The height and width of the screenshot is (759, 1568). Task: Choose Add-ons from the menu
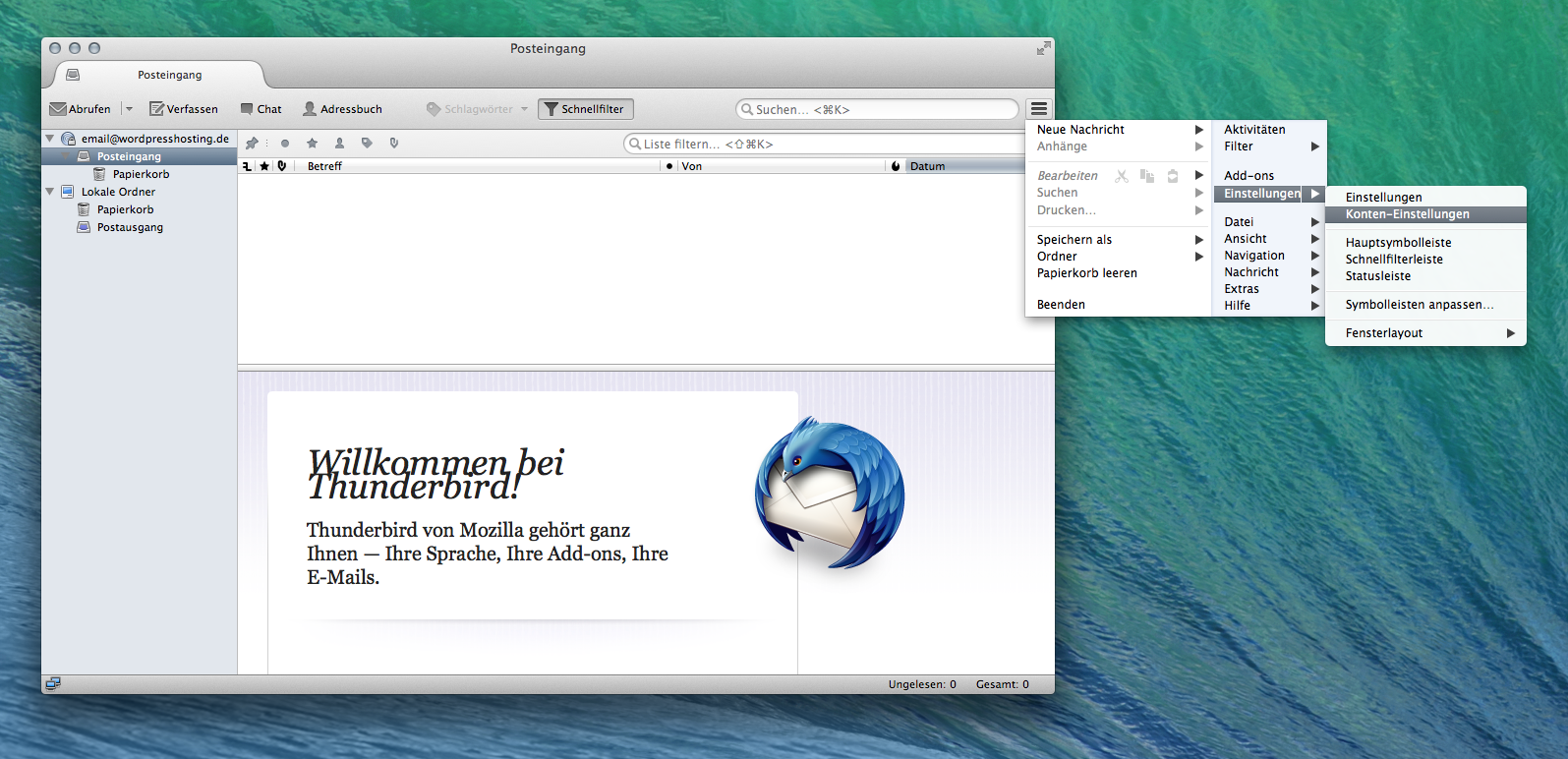click(x=1249, y=176)
